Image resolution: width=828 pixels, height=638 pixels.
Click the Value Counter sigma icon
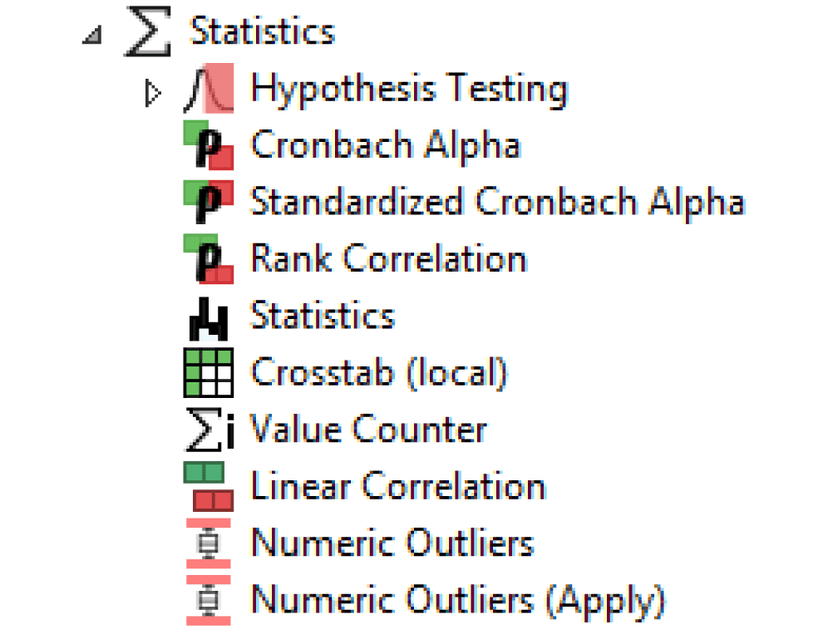pyautogui.click(x=208, y=431)
